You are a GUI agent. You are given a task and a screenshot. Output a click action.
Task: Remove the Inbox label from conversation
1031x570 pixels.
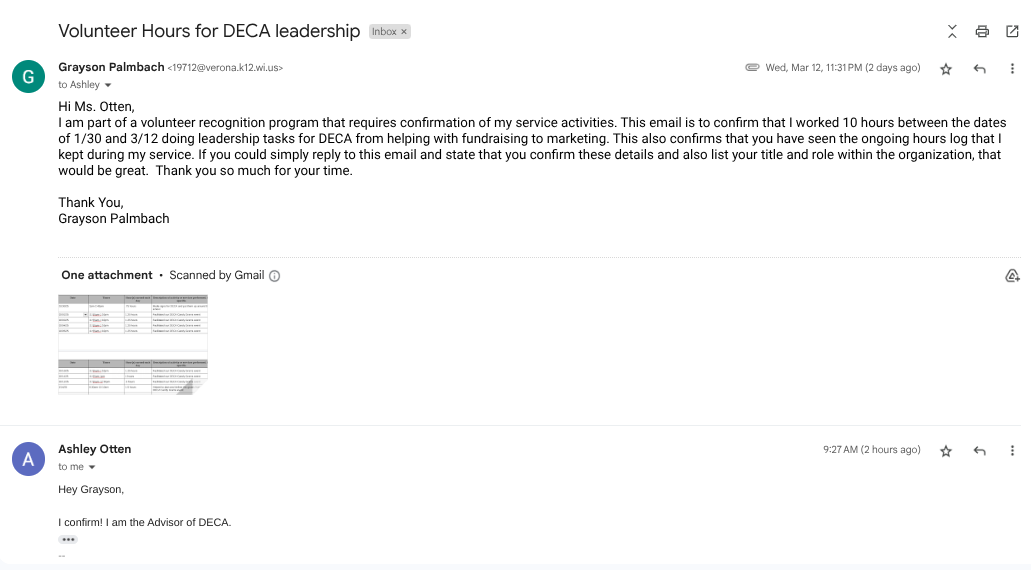[x=404, y=32]
